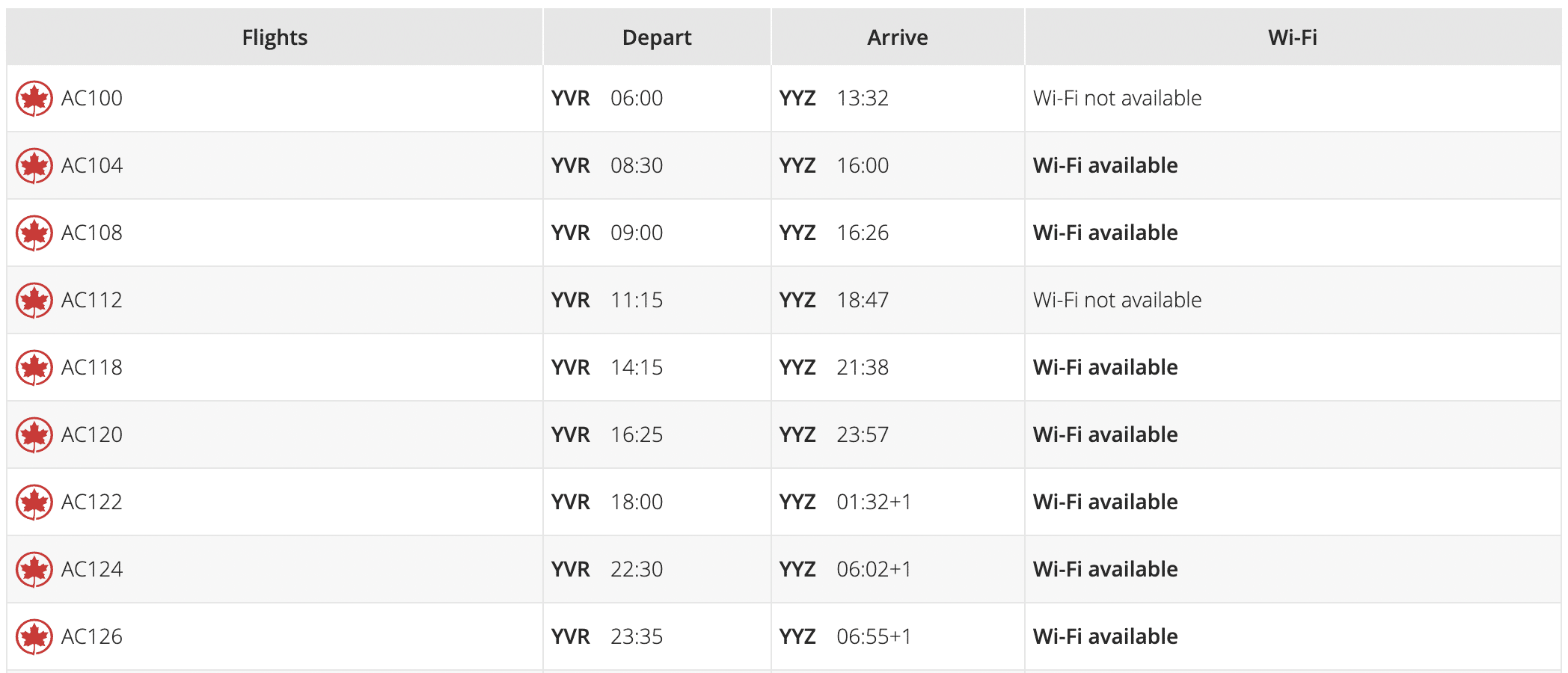Click the Air Canada logo beside AC108

(34, 233)
